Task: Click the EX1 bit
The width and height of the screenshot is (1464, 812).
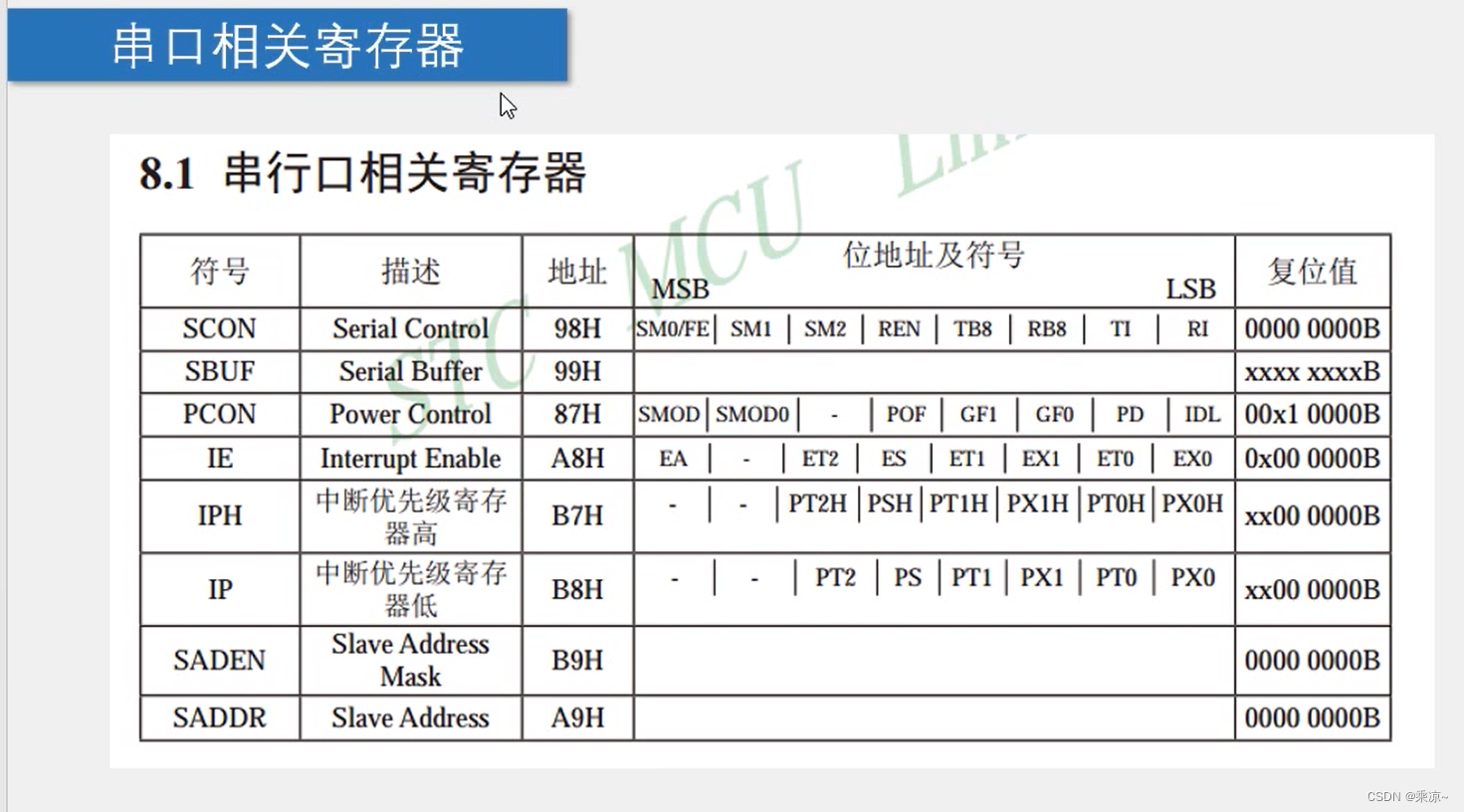Action: (x=1041, y=459)
